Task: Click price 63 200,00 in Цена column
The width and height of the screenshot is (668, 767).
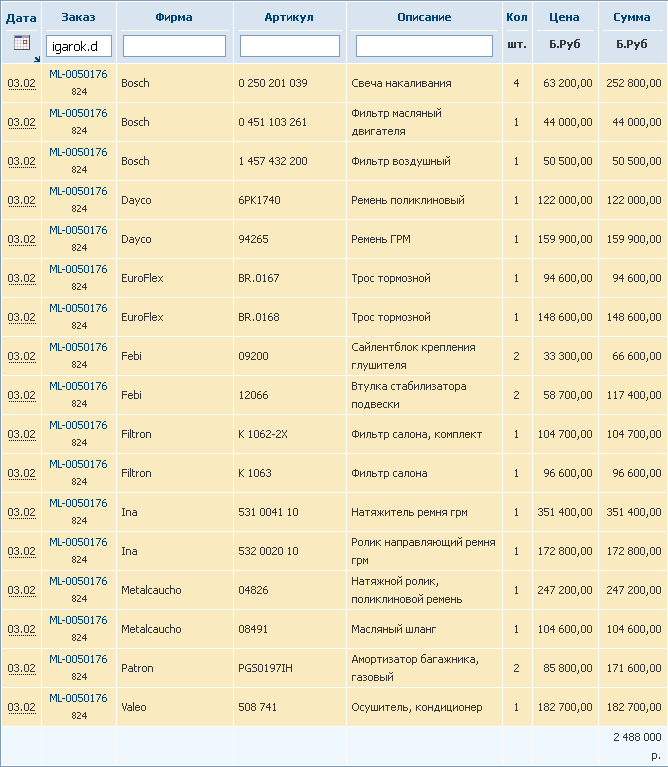Action: (x=568, y=83)
